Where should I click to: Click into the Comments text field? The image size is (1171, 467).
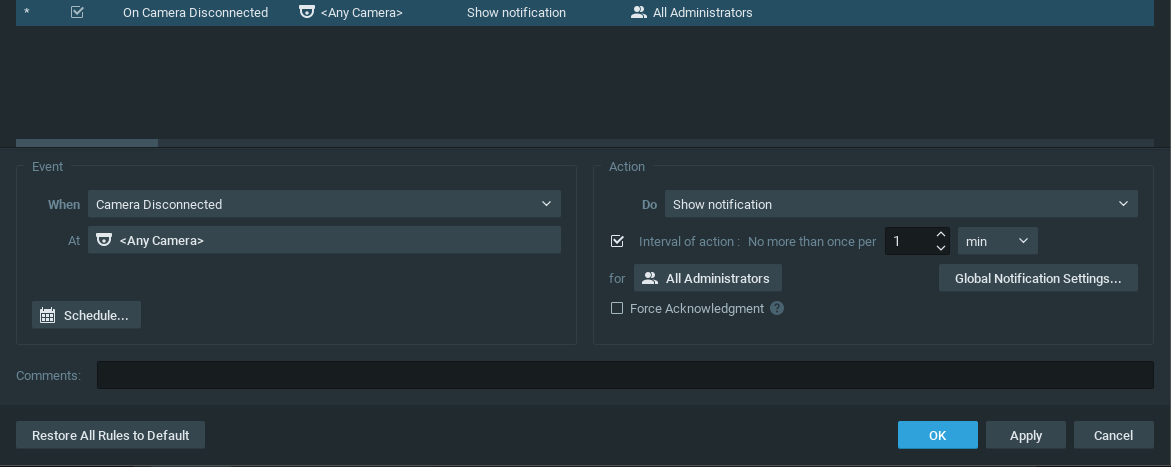[x=625, y=375]
